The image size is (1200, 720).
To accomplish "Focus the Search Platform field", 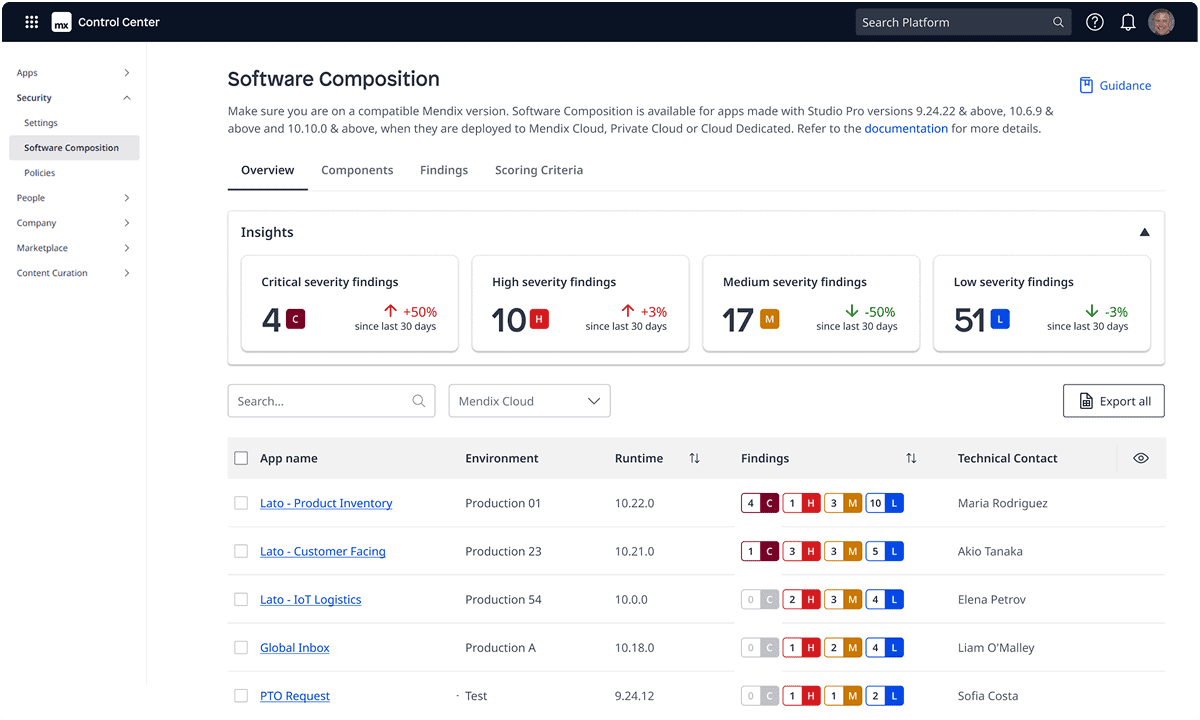I will coord(963,22).
